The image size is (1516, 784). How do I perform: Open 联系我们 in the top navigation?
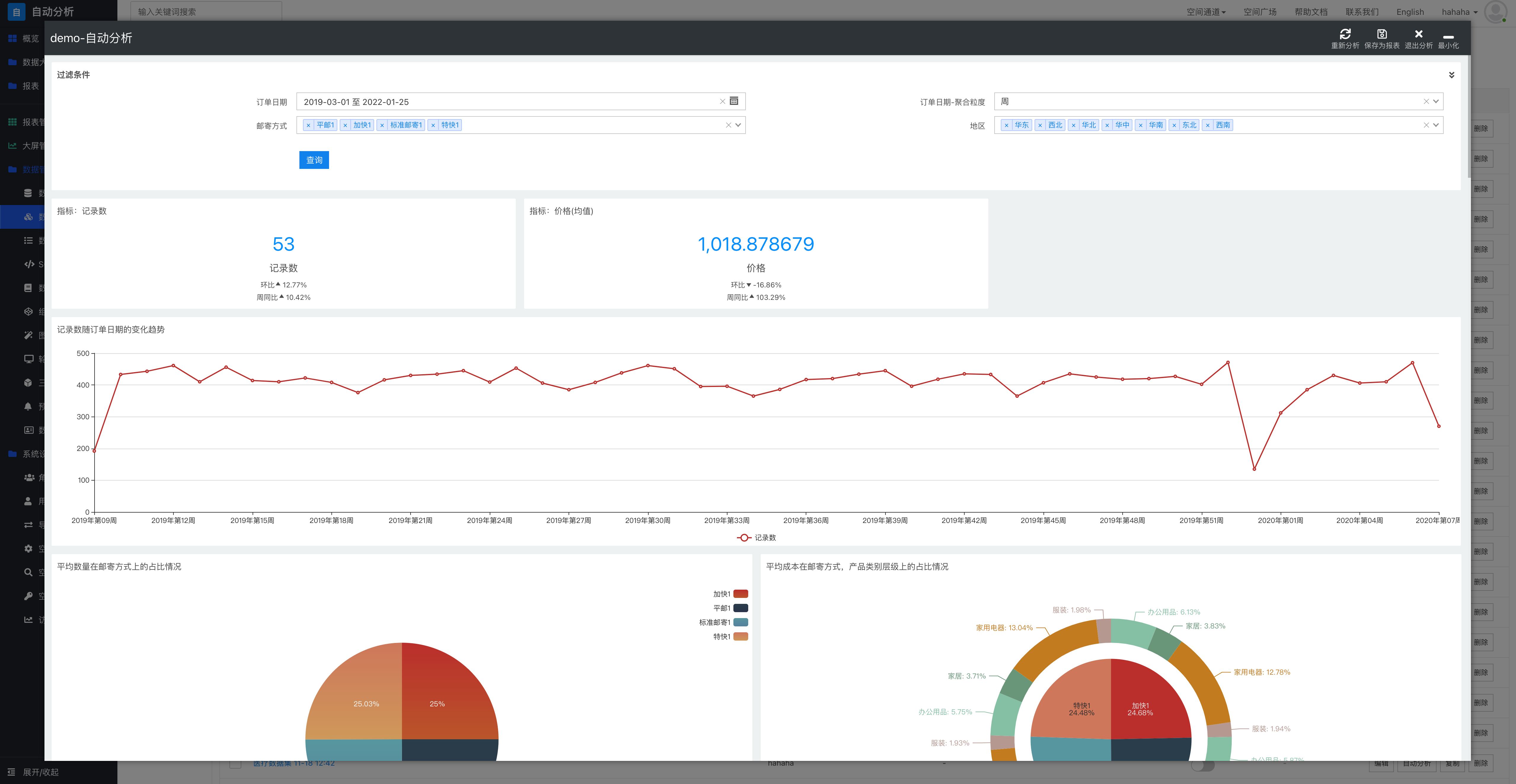click(1362, 12)
